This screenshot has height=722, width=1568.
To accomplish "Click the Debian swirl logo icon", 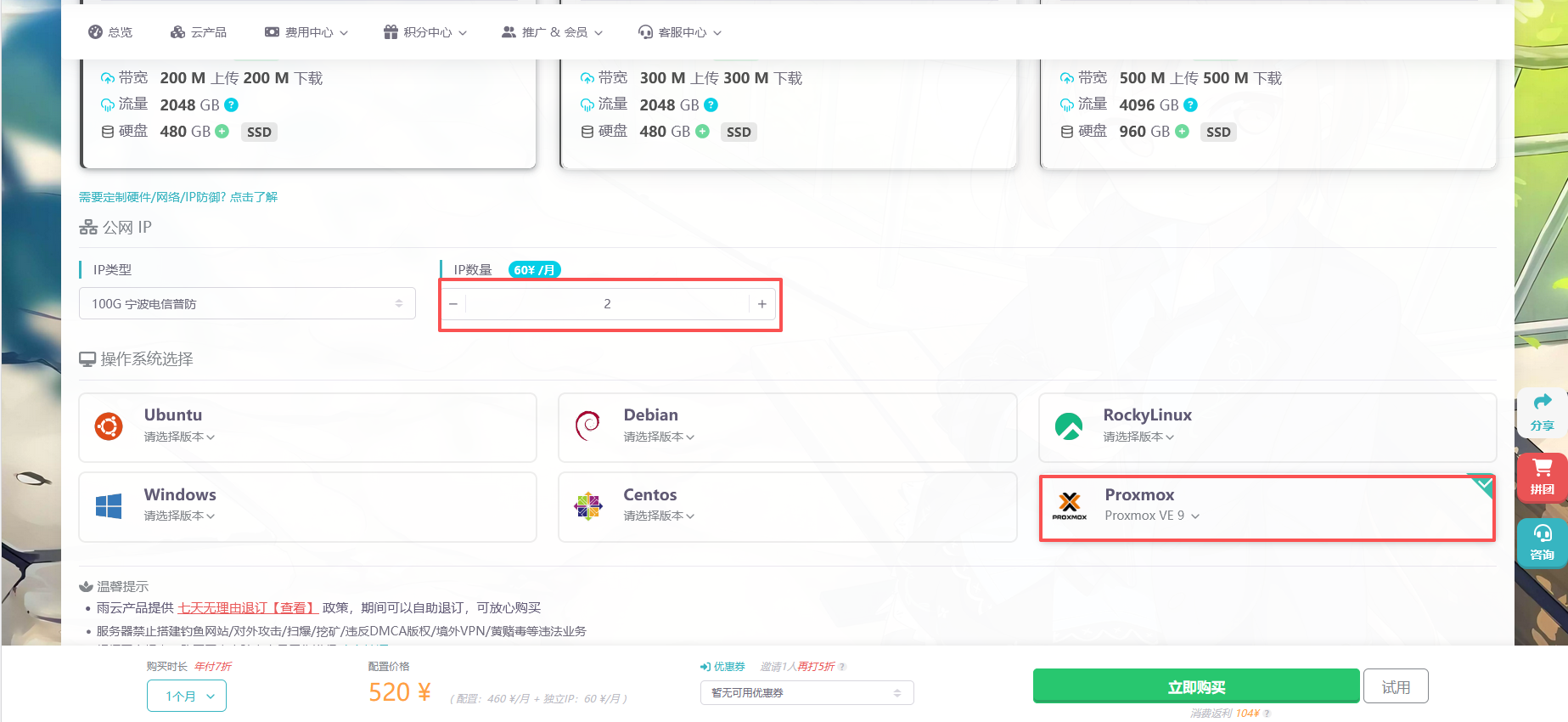I will tap(587, 426).
